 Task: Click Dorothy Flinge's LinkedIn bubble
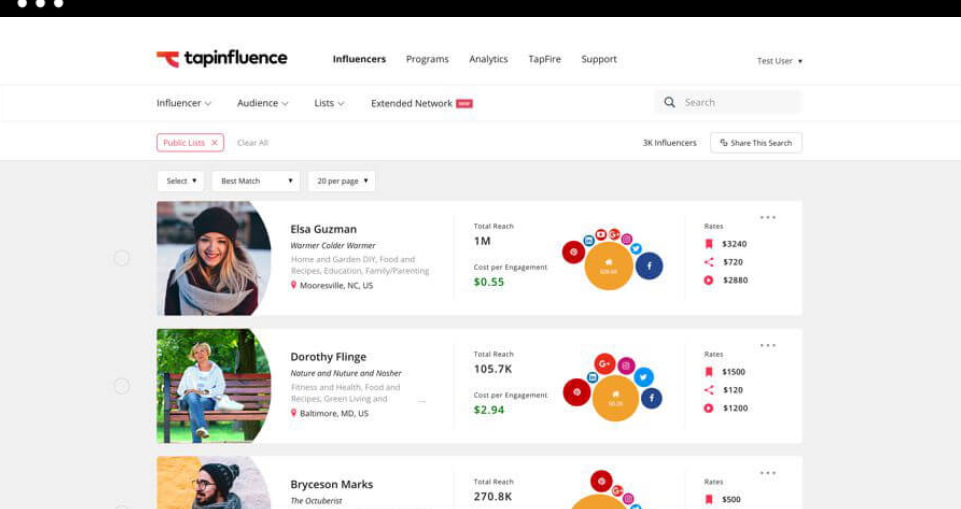(x=593, y=377)
